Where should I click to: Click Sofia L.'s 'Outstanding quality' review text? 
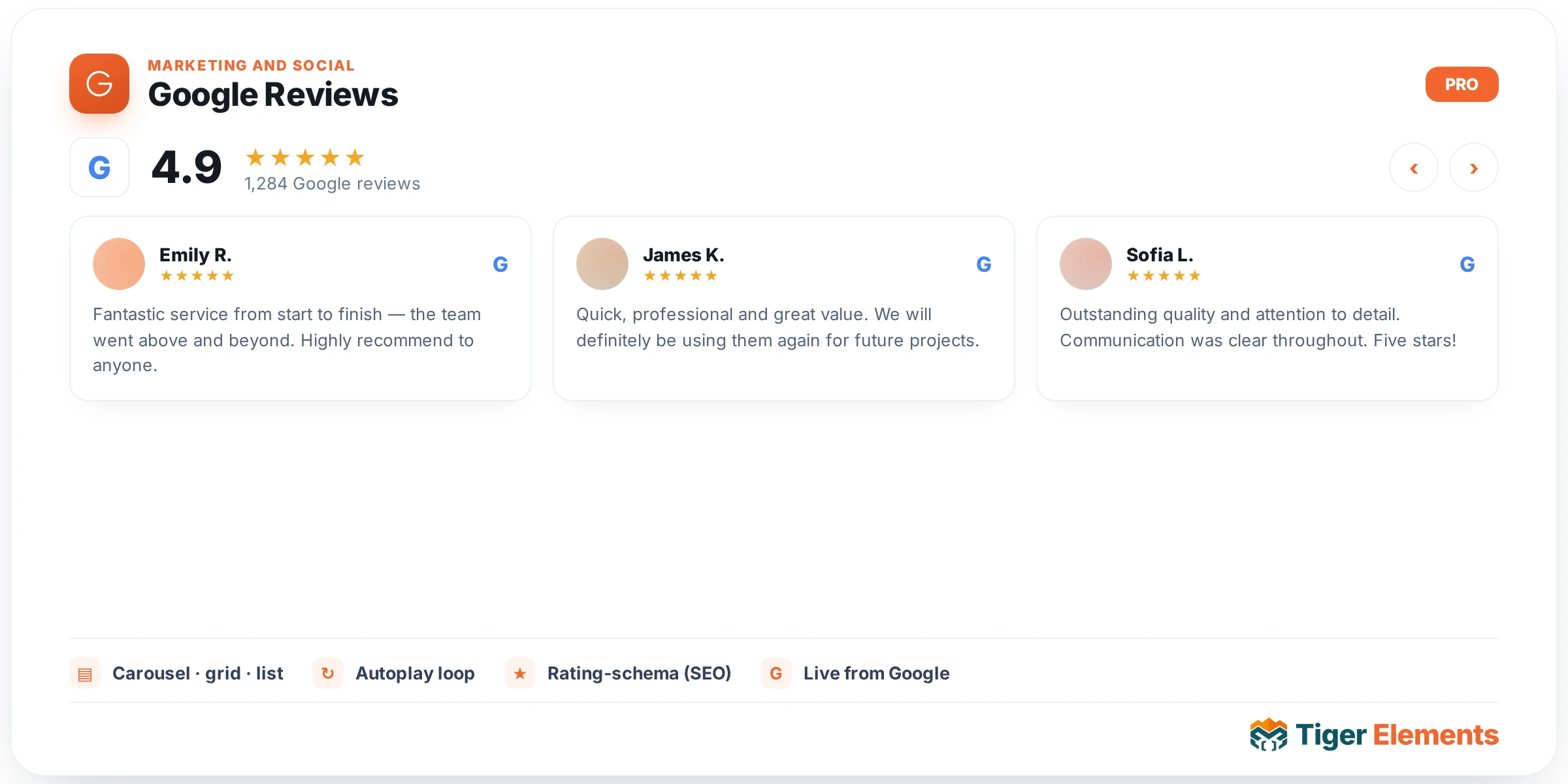(1258, 327)
